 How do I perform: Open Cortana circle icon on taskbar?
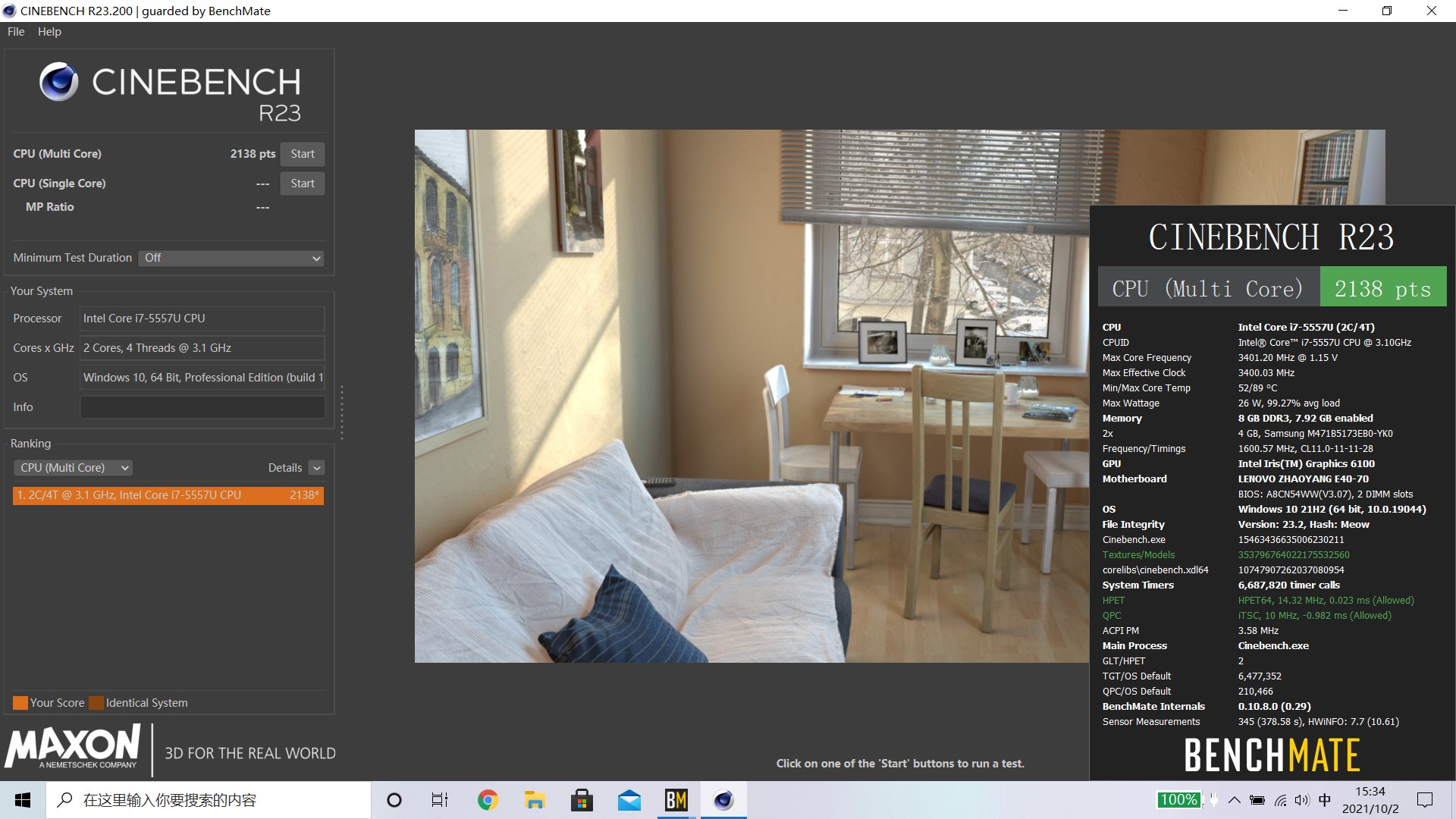click(394, 800)
